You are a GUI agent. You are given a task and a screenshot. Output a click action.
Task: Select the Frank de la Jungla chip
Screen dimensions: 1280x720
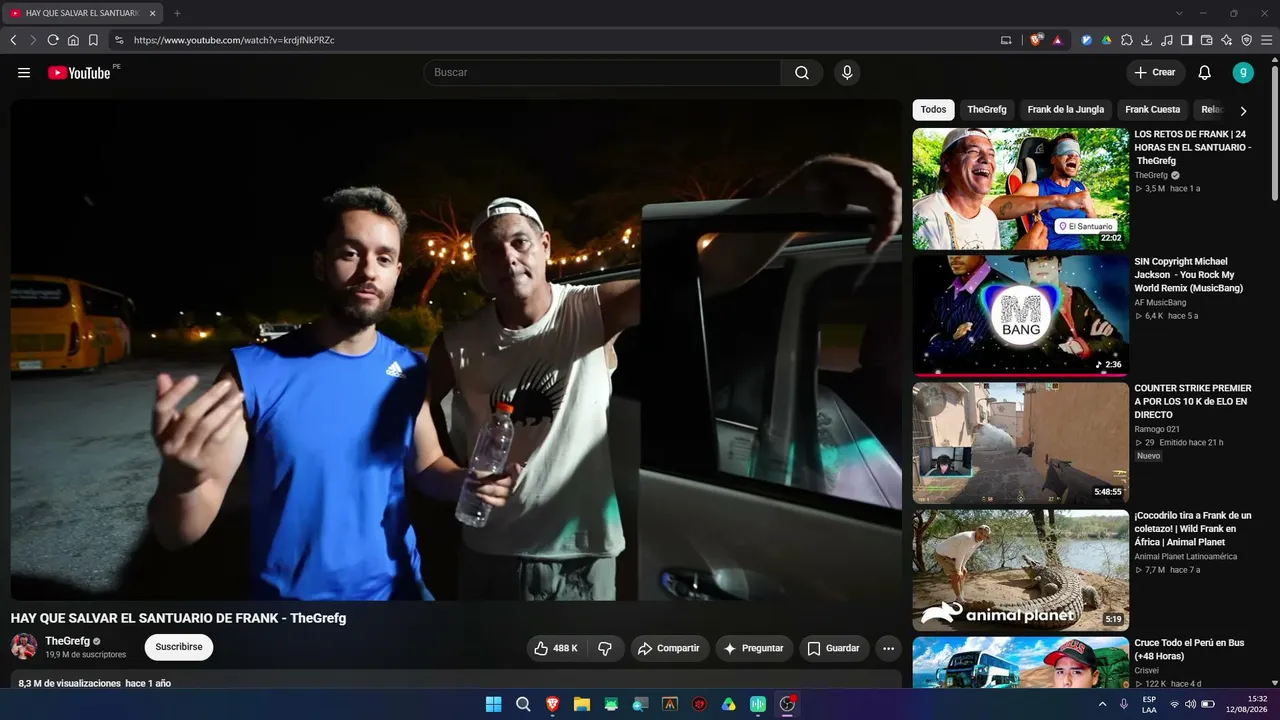(1066, 110)
